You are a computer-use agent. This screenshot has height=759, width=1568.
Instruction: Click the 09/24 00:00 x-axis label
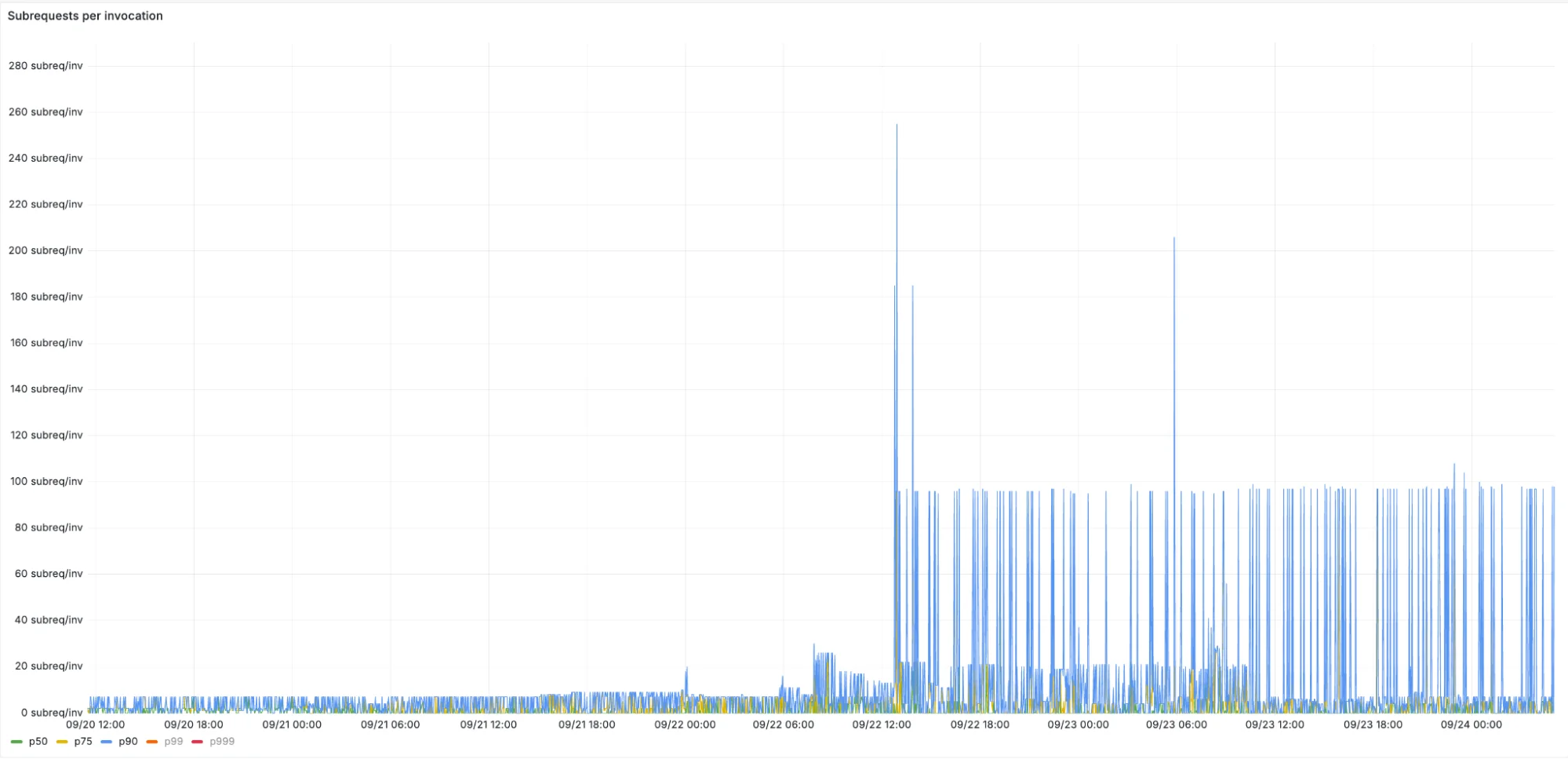tap(1471, 724)
